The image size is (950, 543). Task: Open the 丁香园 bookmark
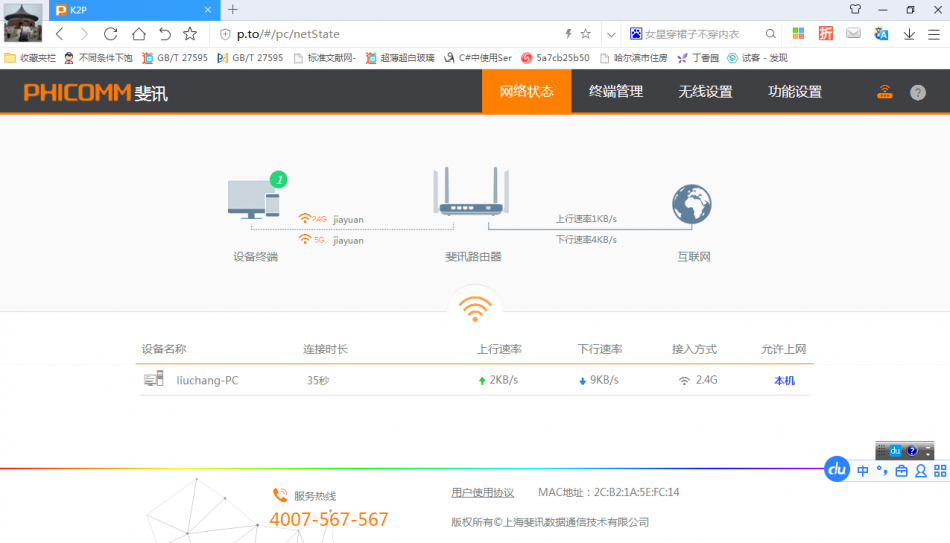698,58
